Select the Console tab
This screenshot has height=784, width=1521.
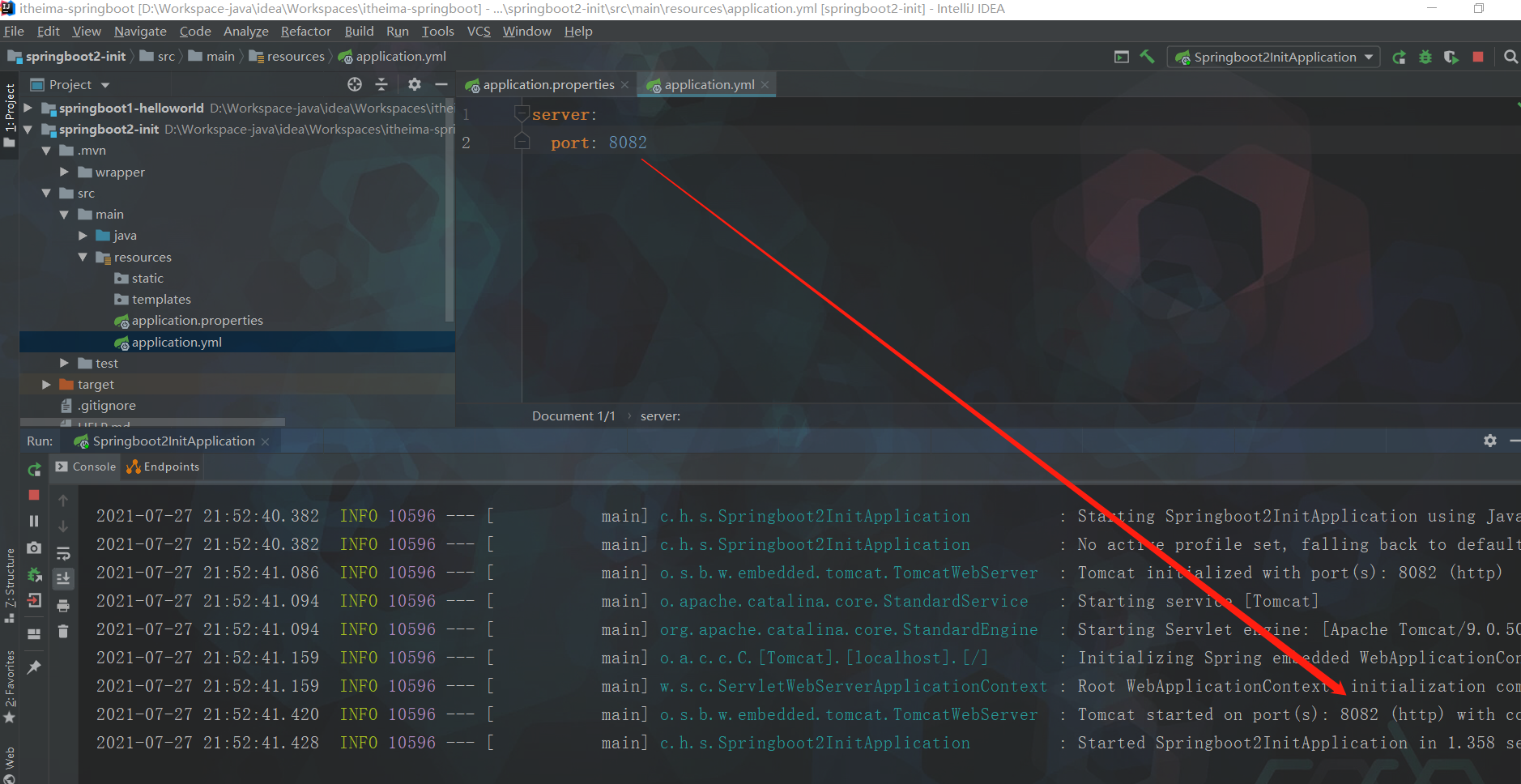(86, 467)
